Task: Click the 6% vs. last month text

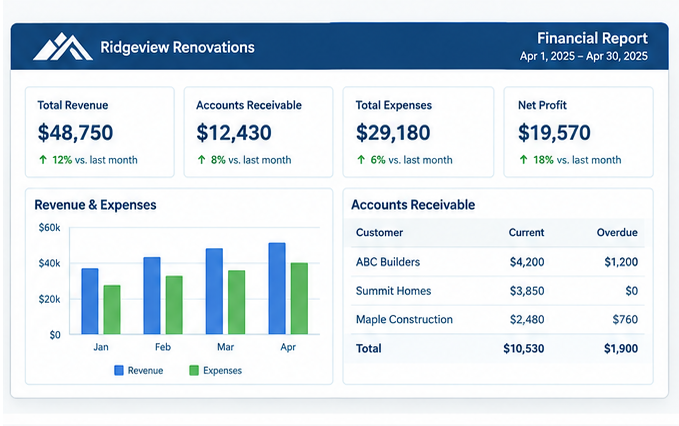Action: 411,160
